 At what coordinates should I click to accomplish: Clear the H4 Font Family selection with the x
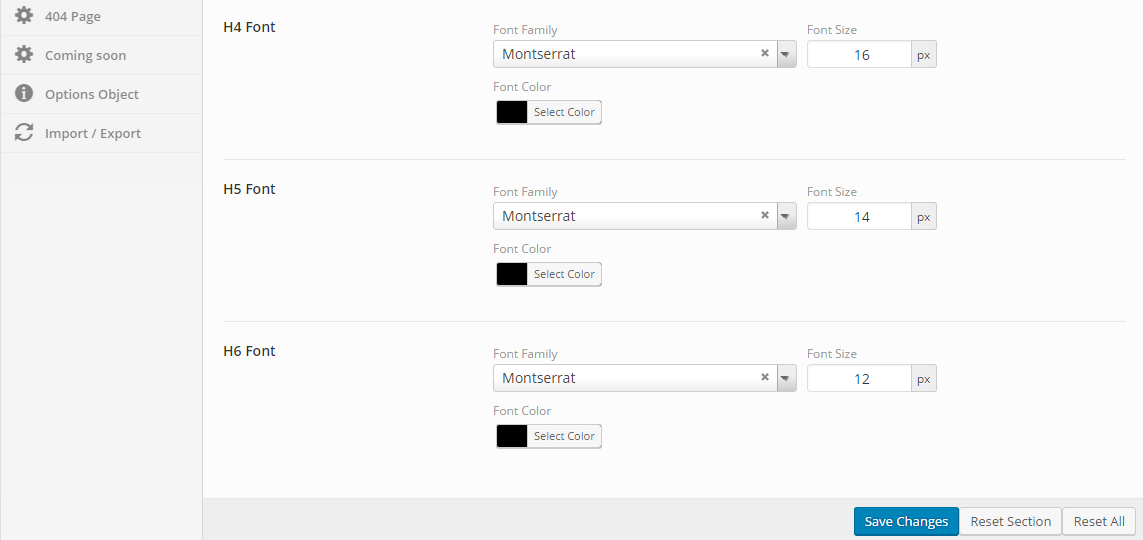coord(765,53)
